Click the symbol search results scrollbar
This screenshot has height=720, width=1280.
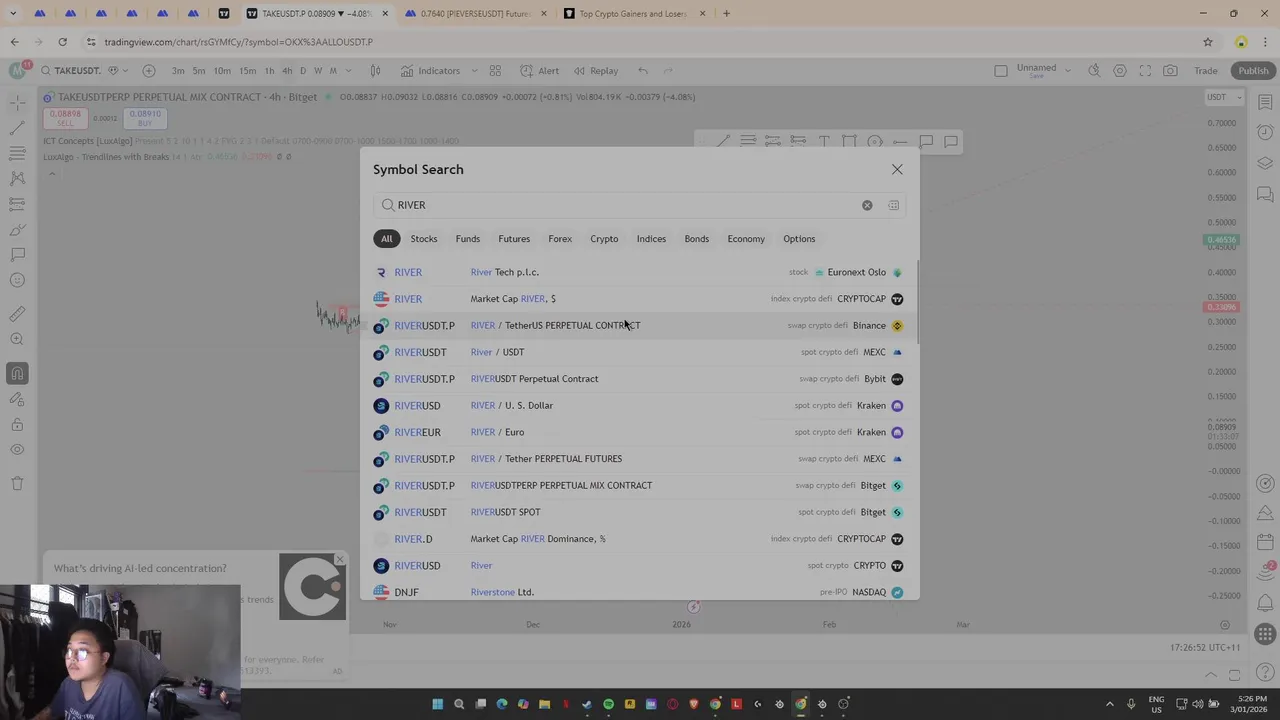click(x=916, y=300)
